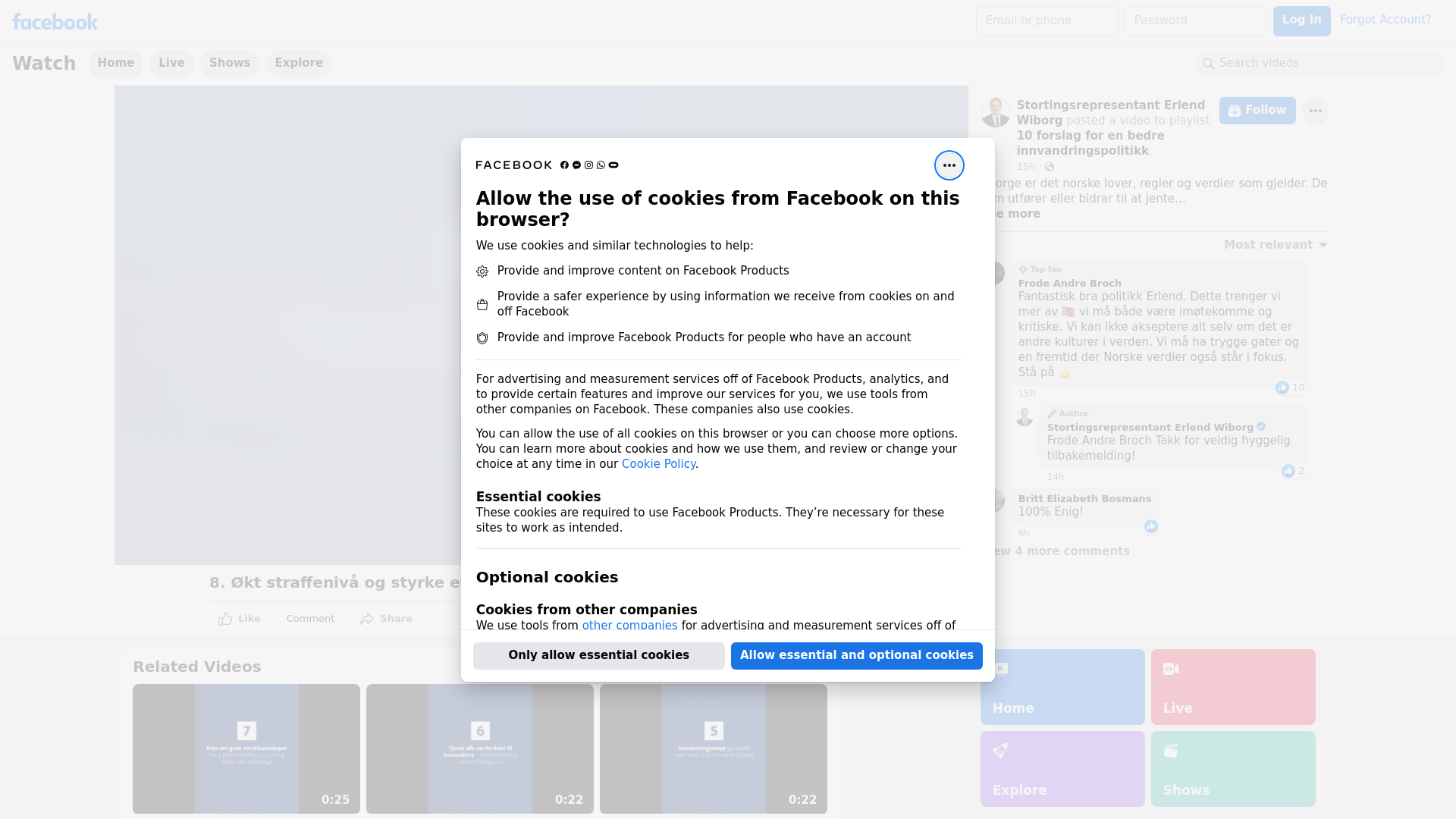Click into the Password field
This screenshot has width=1456, height=819.
pyautogui.click(x=1195, y=21)
